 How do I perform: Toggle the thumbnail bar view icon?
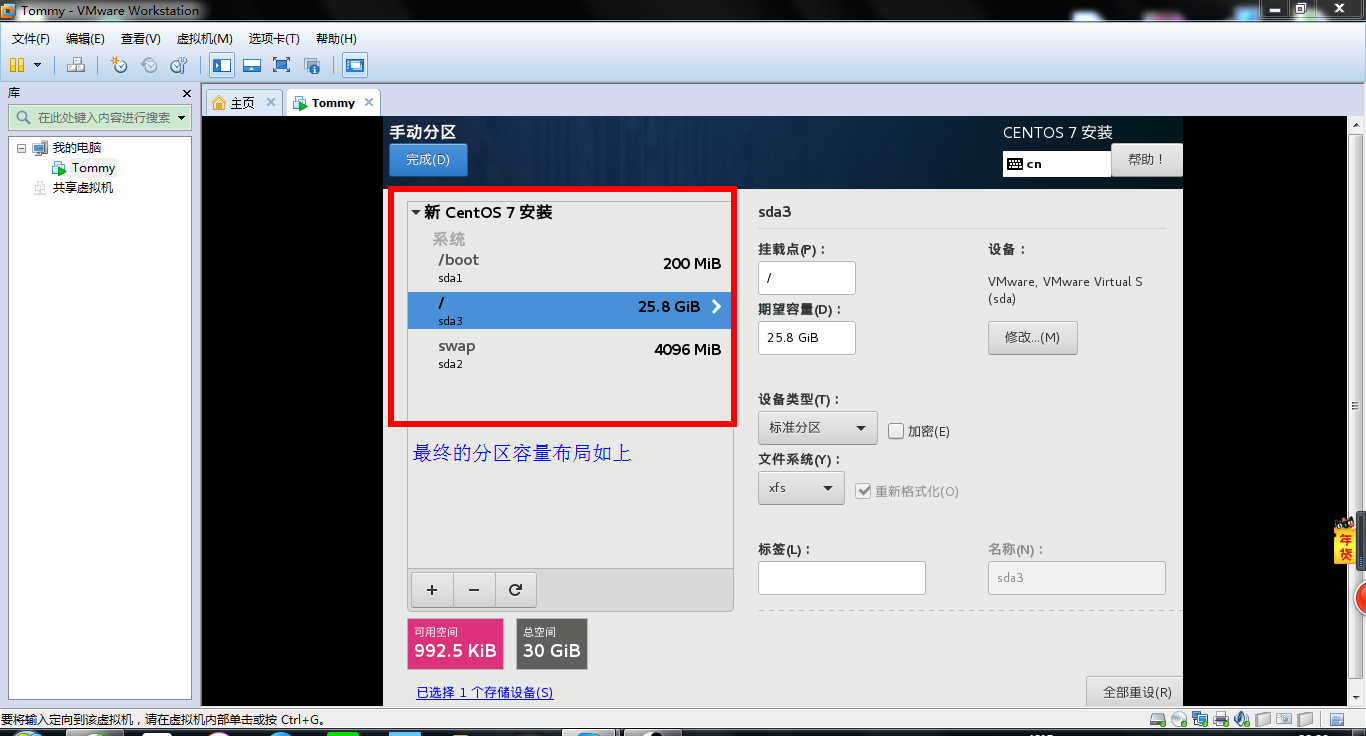coord(252,65)
